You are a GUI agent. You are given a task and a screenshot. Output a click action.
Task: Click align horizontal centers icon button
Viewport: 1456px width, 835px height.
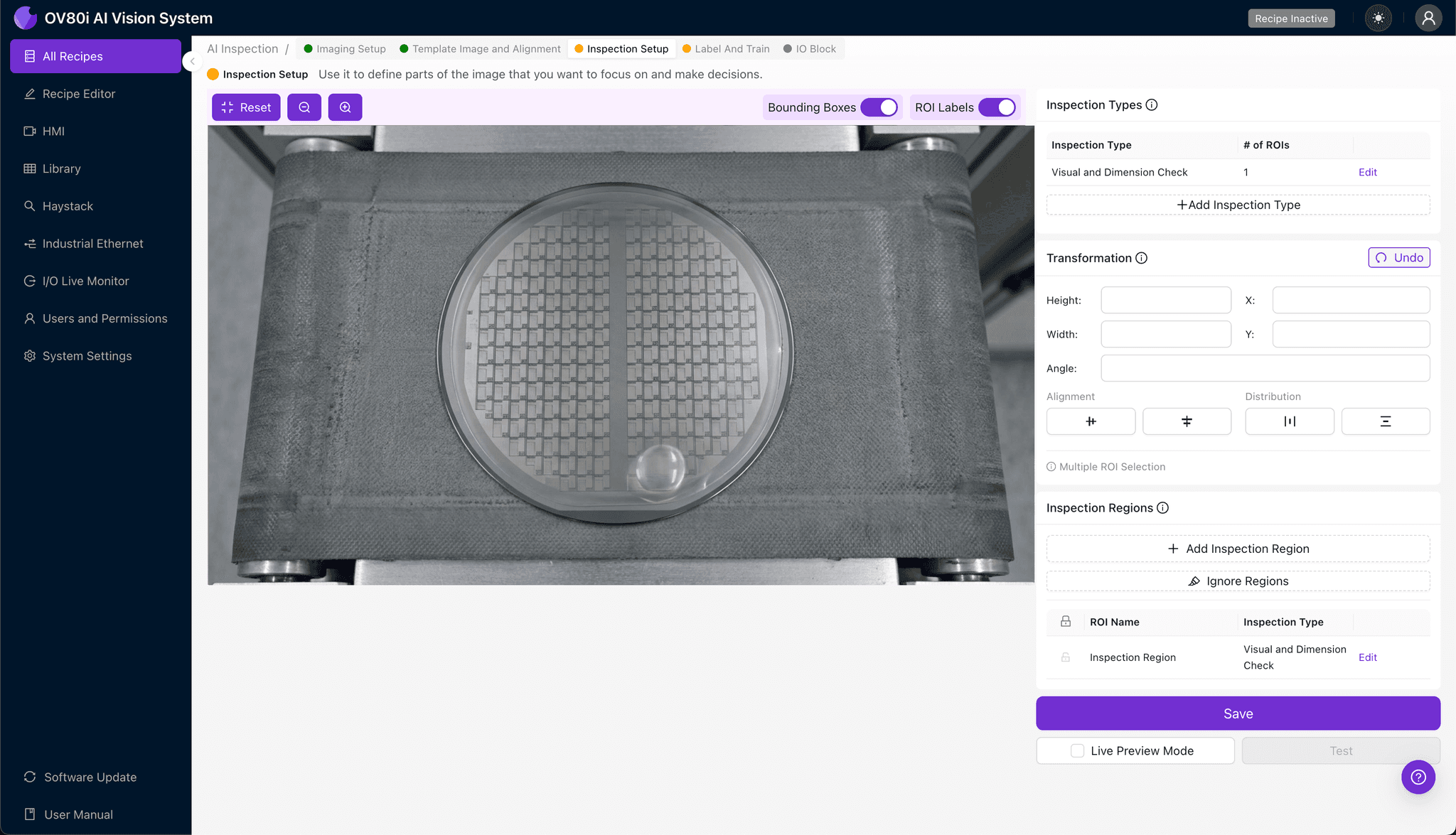click(x=1091, y=421)
